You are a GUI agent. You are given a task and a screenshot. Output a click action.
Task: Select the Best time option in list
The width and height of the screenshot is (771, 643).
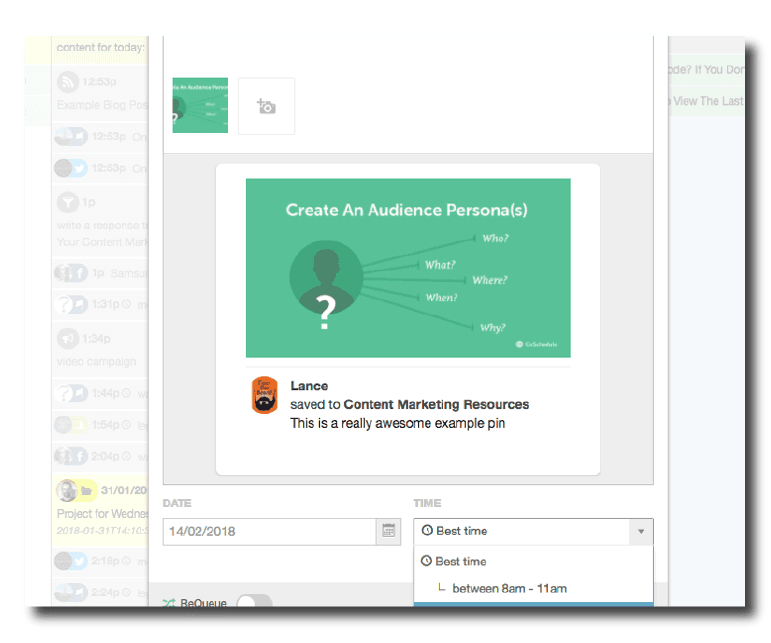click(x=461, y=561)
